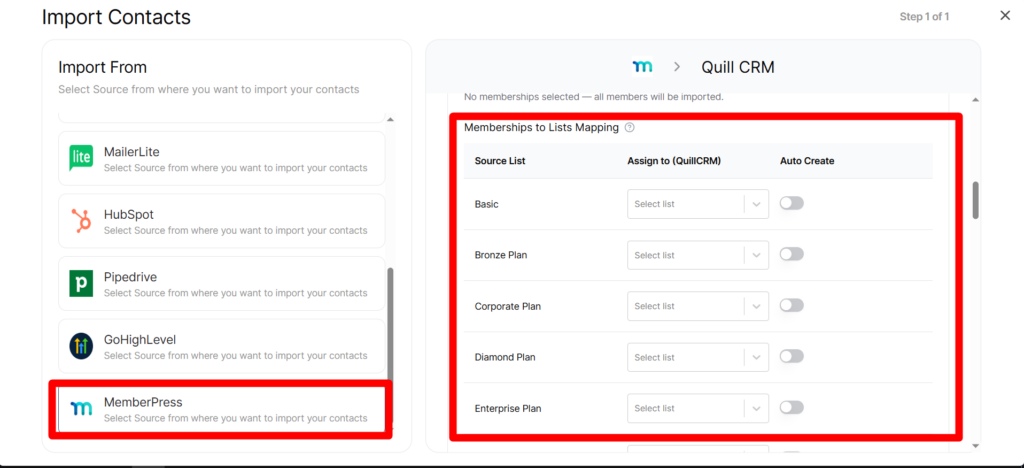Enable Auto Create for Basic membership

point(791,203)
